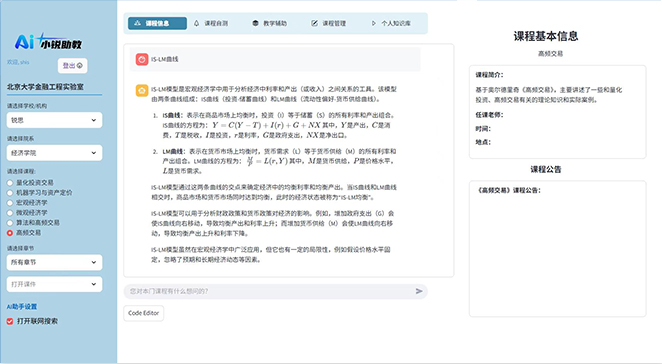Click the red user avatar icon beside IS-LM曲线
This screenshot has width=662, height=364.
142,59
